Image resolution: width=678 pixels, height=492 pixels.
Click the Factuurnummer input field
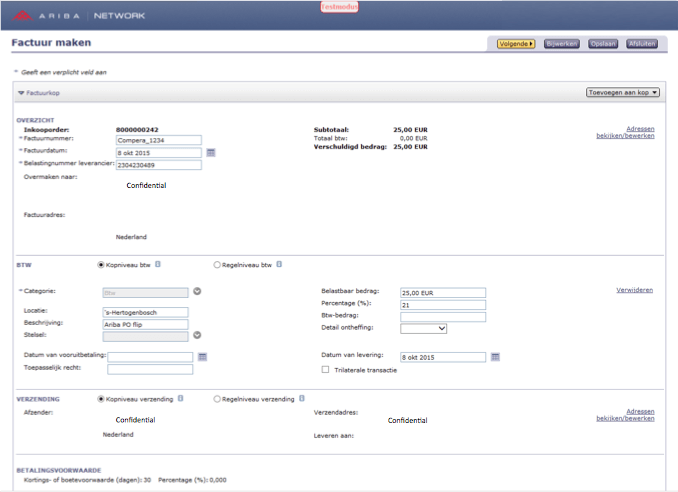click(x=159, y=140)
